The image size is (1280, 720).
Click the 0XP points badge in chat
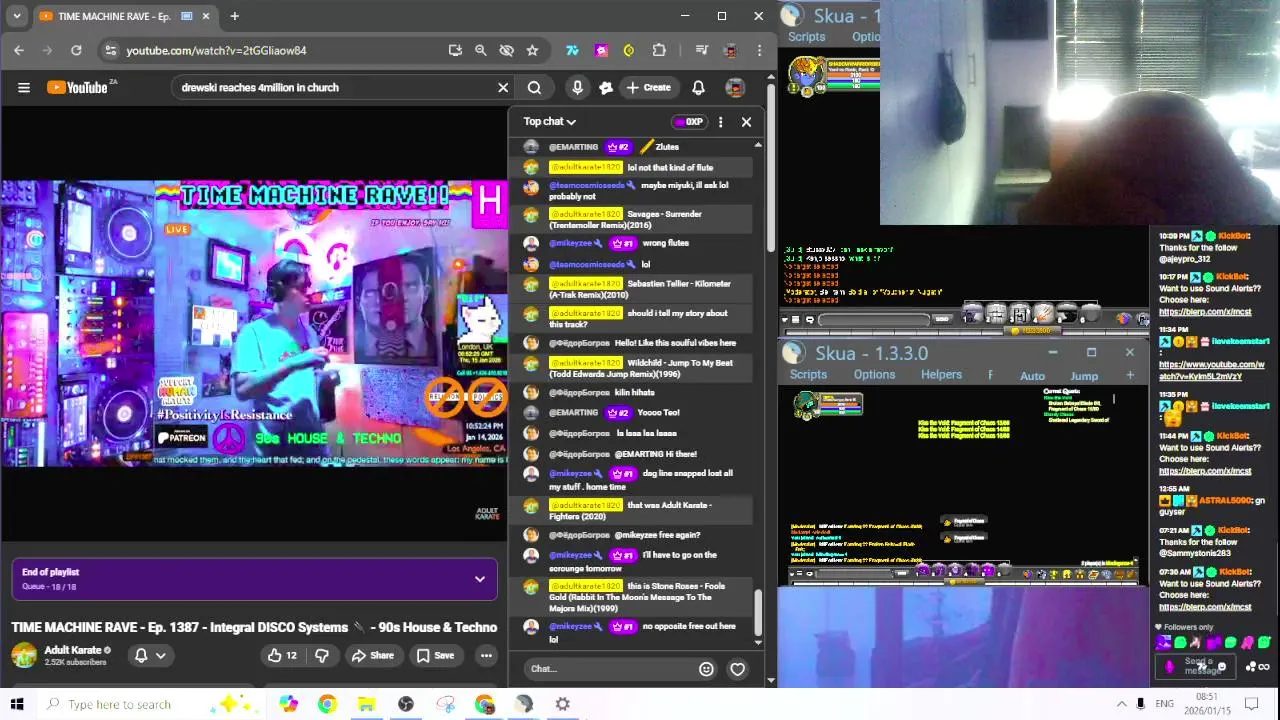click(x=689, y=122)
